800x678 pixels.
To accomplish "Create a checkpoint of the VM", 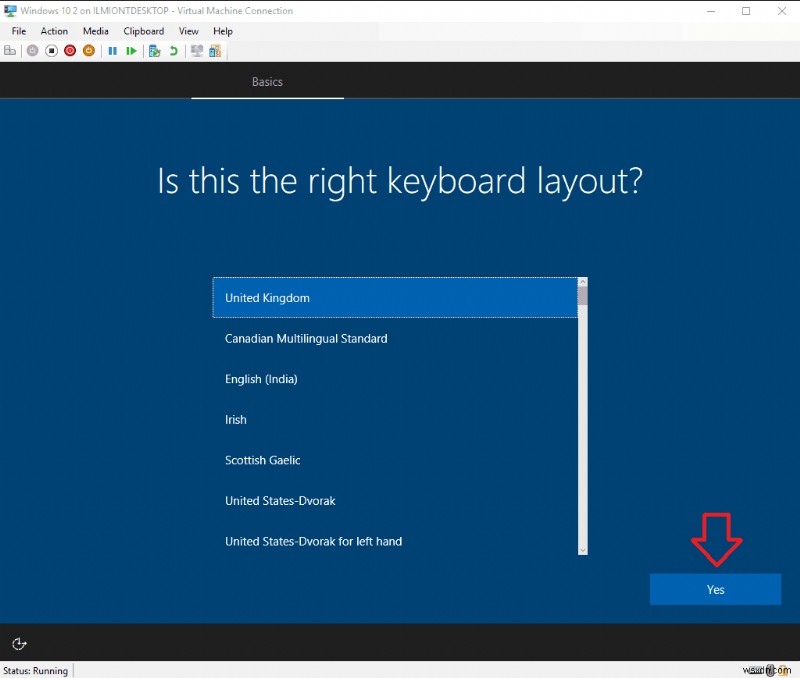I will pos(152,51).
